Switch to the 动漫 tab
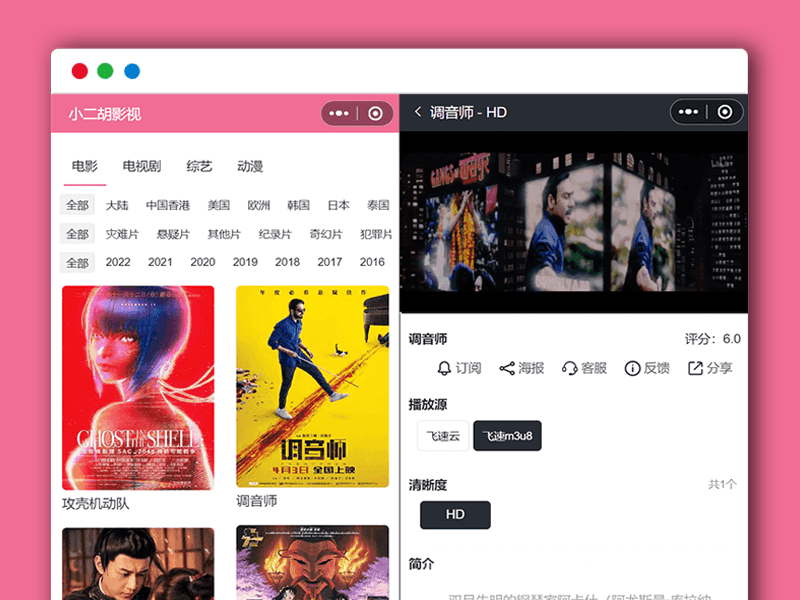This screenshot has width=800, height=600. click(248, 166)
